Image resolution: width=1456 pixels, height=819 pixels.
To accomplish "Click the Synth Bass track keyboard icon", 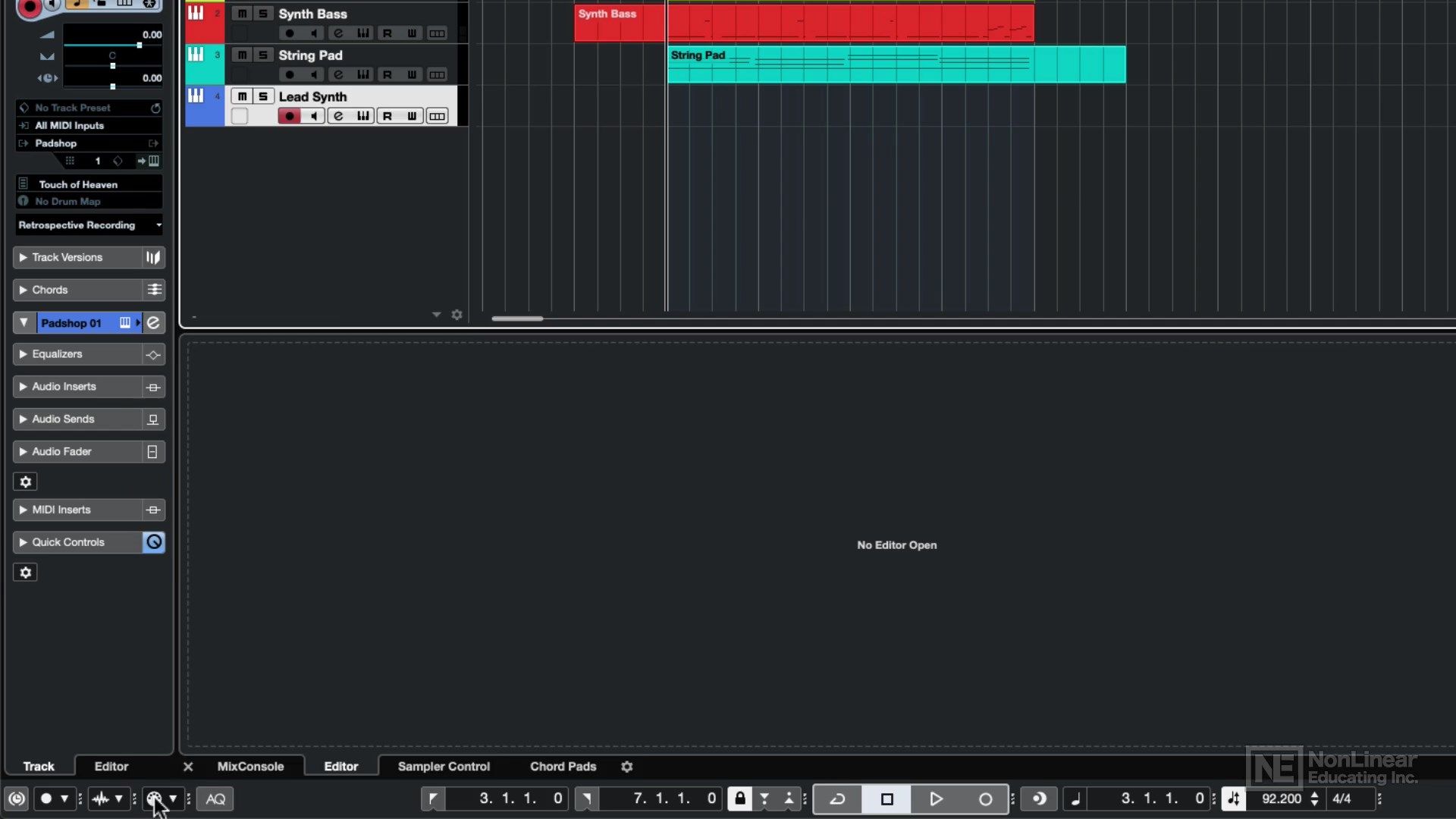I will pos(196,13).
